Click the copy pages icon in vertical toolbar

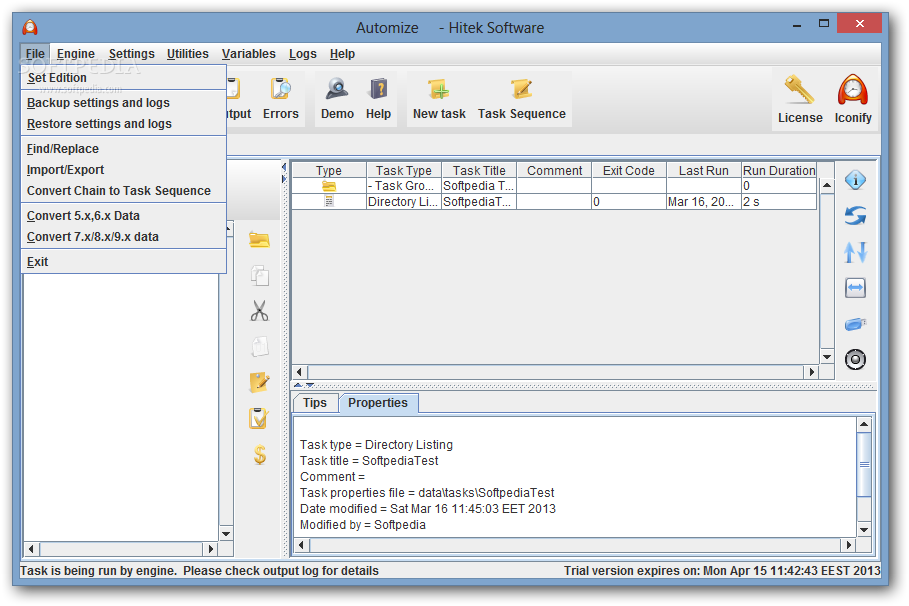point(259,275)
